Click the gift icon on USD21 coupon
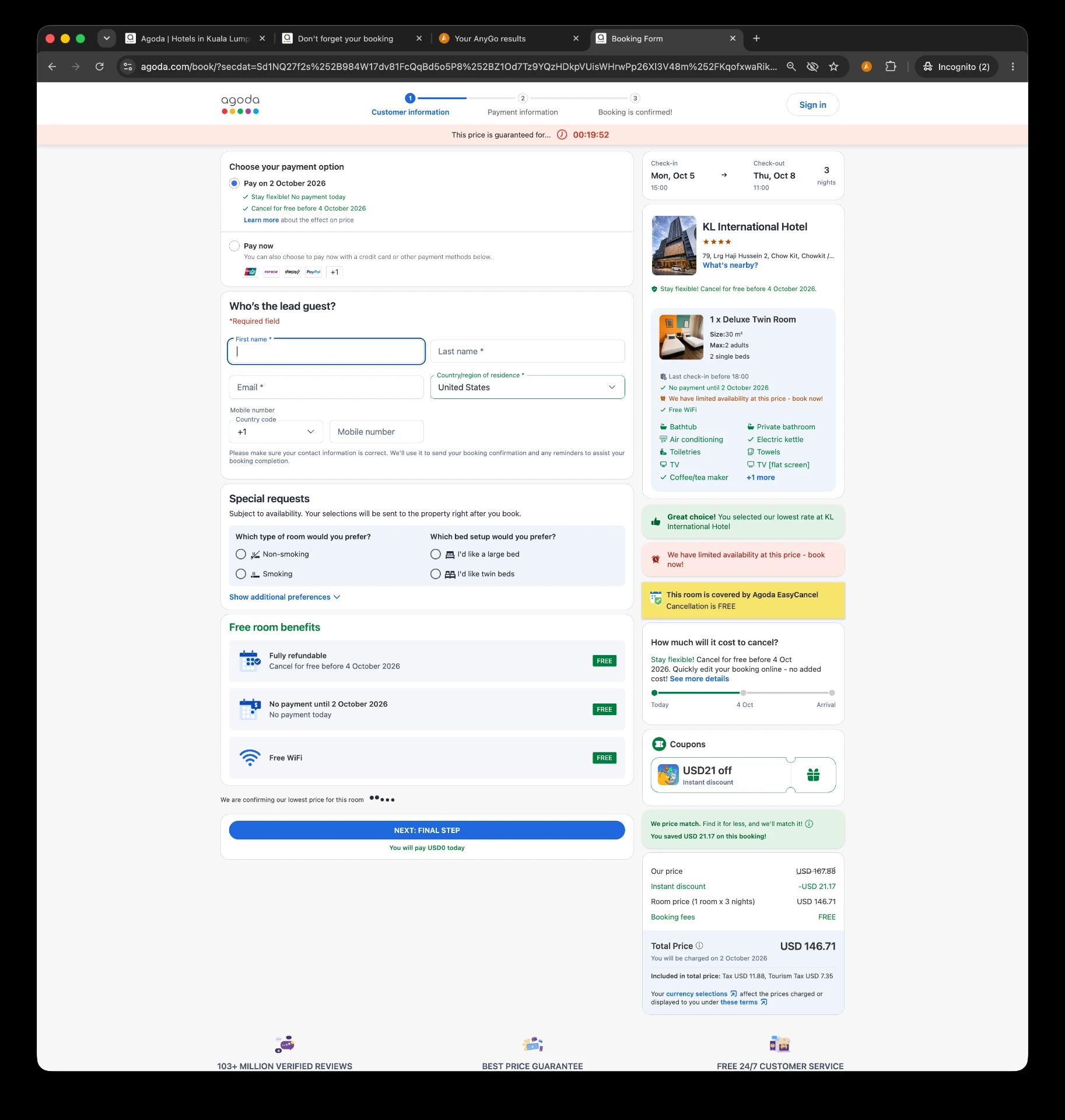 [813, 775]
